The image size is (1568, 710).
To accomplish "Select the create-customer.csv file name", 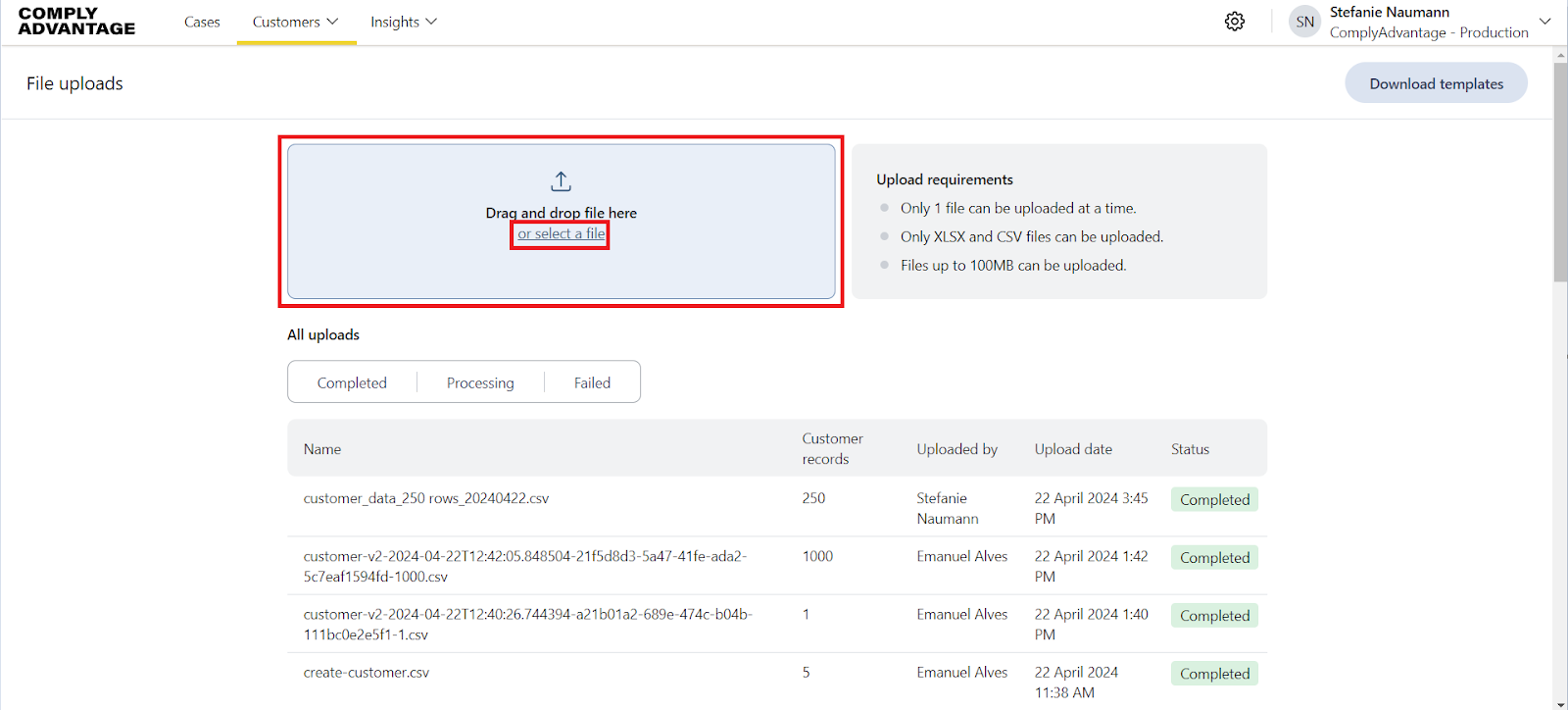I will pos(367,673).
